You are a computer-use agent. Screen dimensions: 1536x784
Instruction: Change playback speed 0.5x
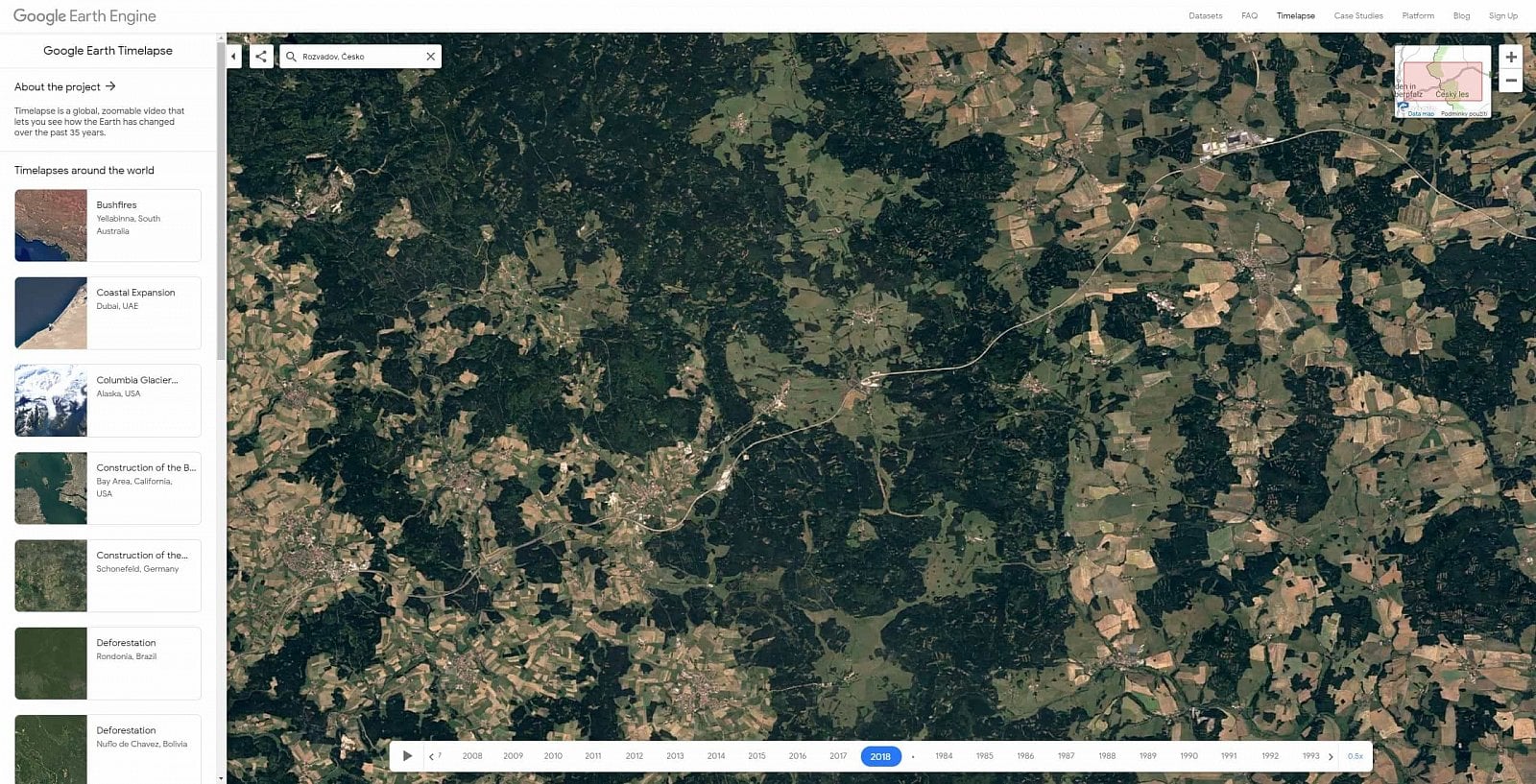click(x=1355, y=756)
